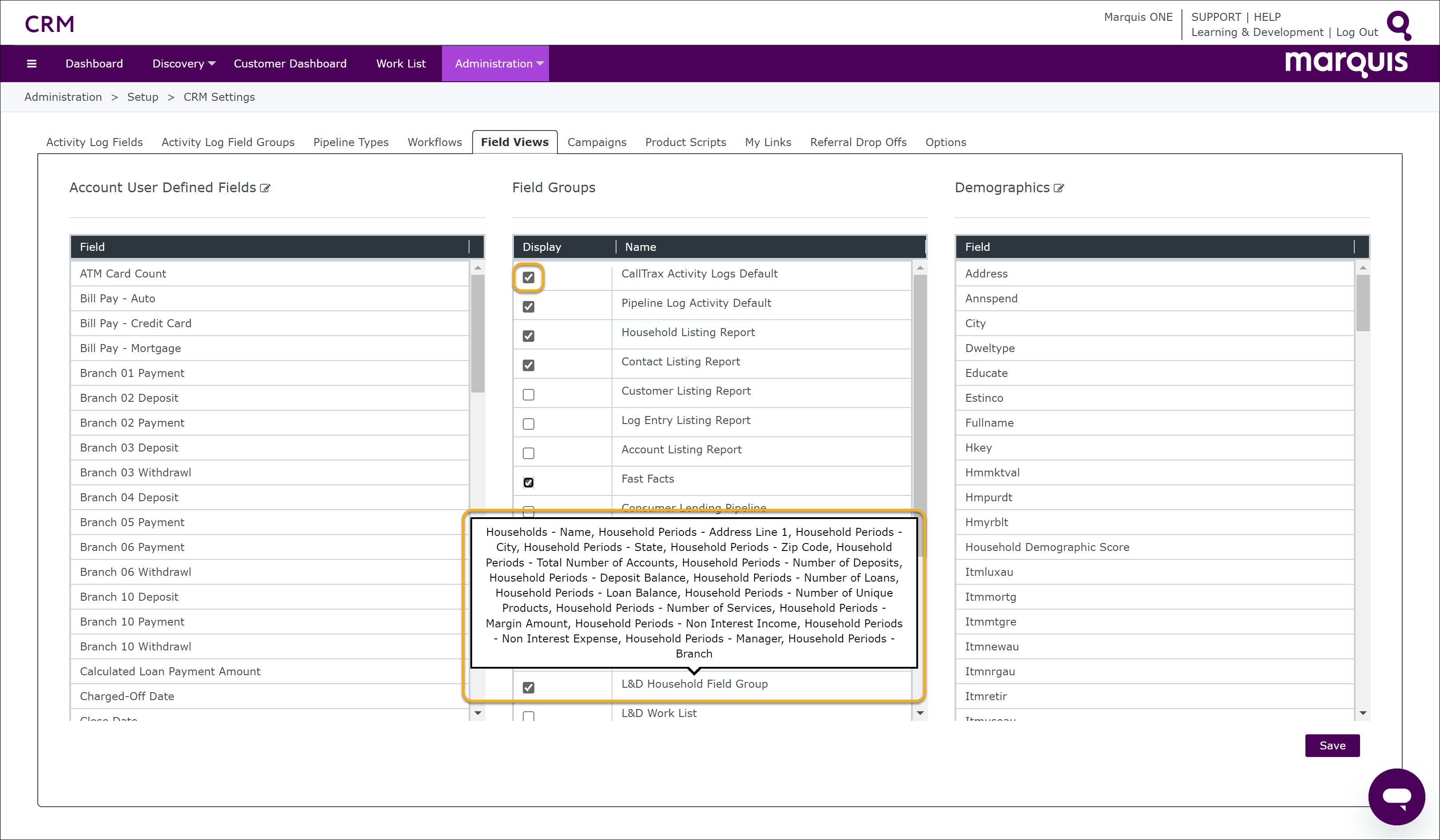Open the Work List page
The width and height of the screenshot is (1440, 840).
tap(401, 63)
